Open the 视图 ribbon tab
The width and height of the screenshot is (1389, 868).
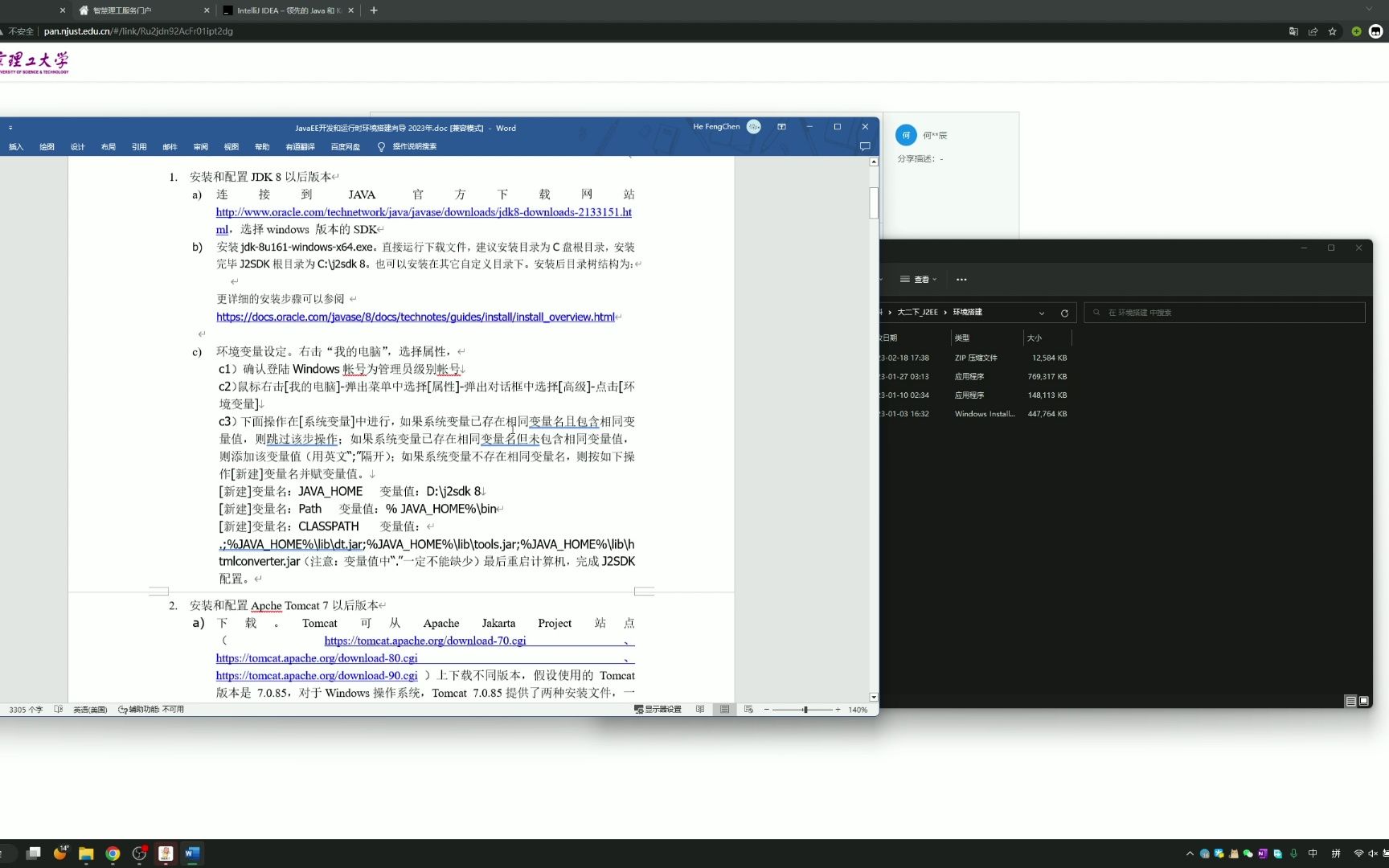tap(231, 147)
